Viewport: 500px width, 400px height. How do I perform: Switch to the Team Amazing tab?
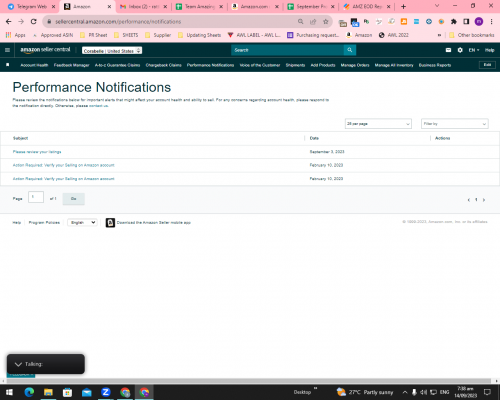(x=199, y=6)
